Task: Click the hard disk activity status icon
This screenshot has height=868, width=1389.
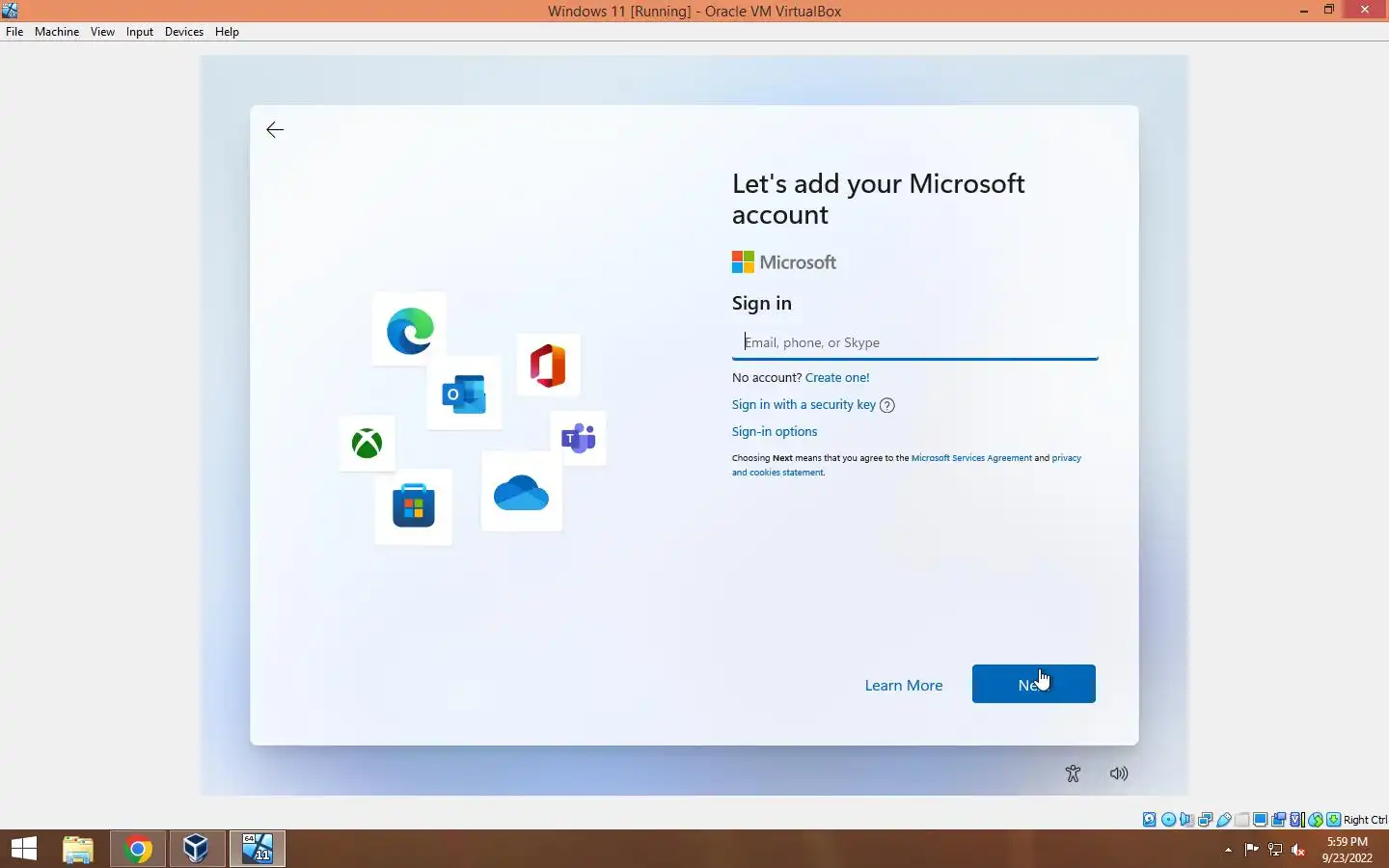Action: click(x=1149, y=820)
